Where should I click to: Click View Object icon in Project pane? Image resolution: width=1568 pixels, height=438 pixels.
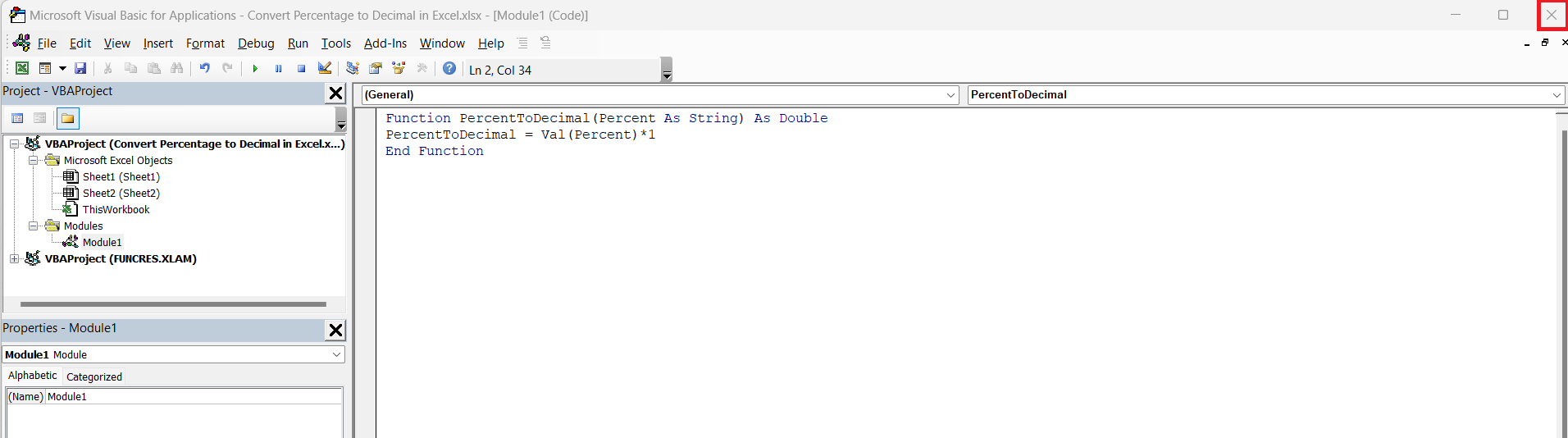click(39, 118)
